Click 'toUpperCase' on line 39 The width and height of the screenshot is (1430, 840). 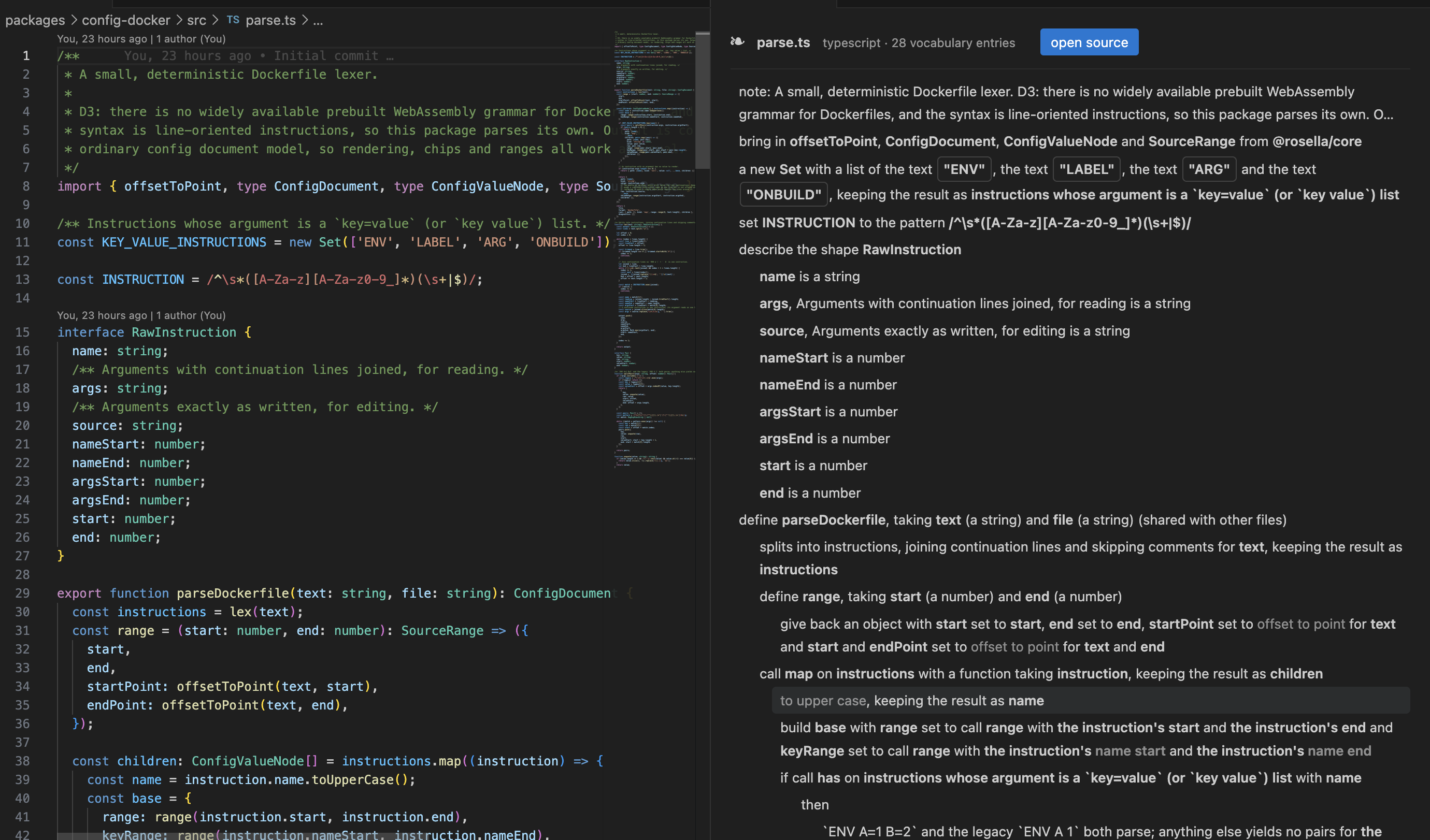(x=352, y=780)
